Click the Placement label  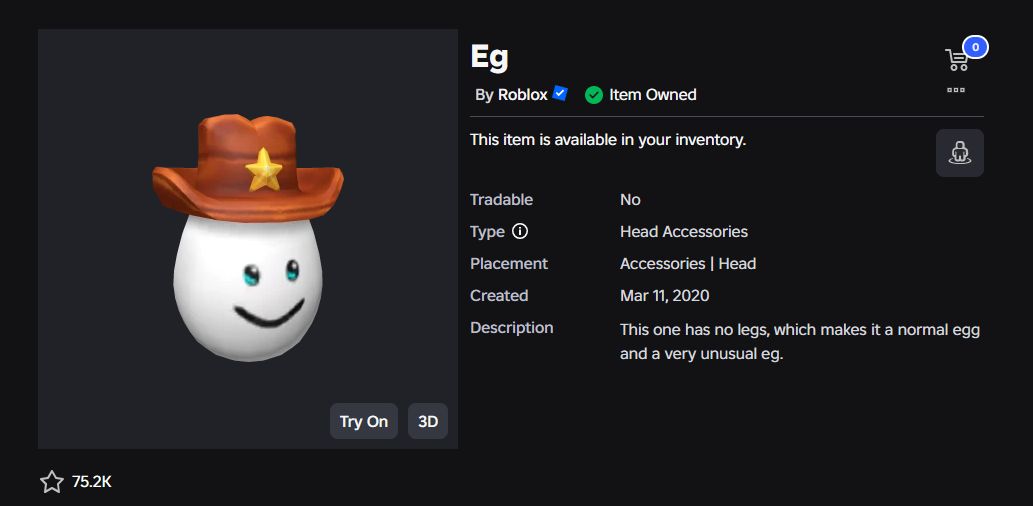click(x=509, y=264)
